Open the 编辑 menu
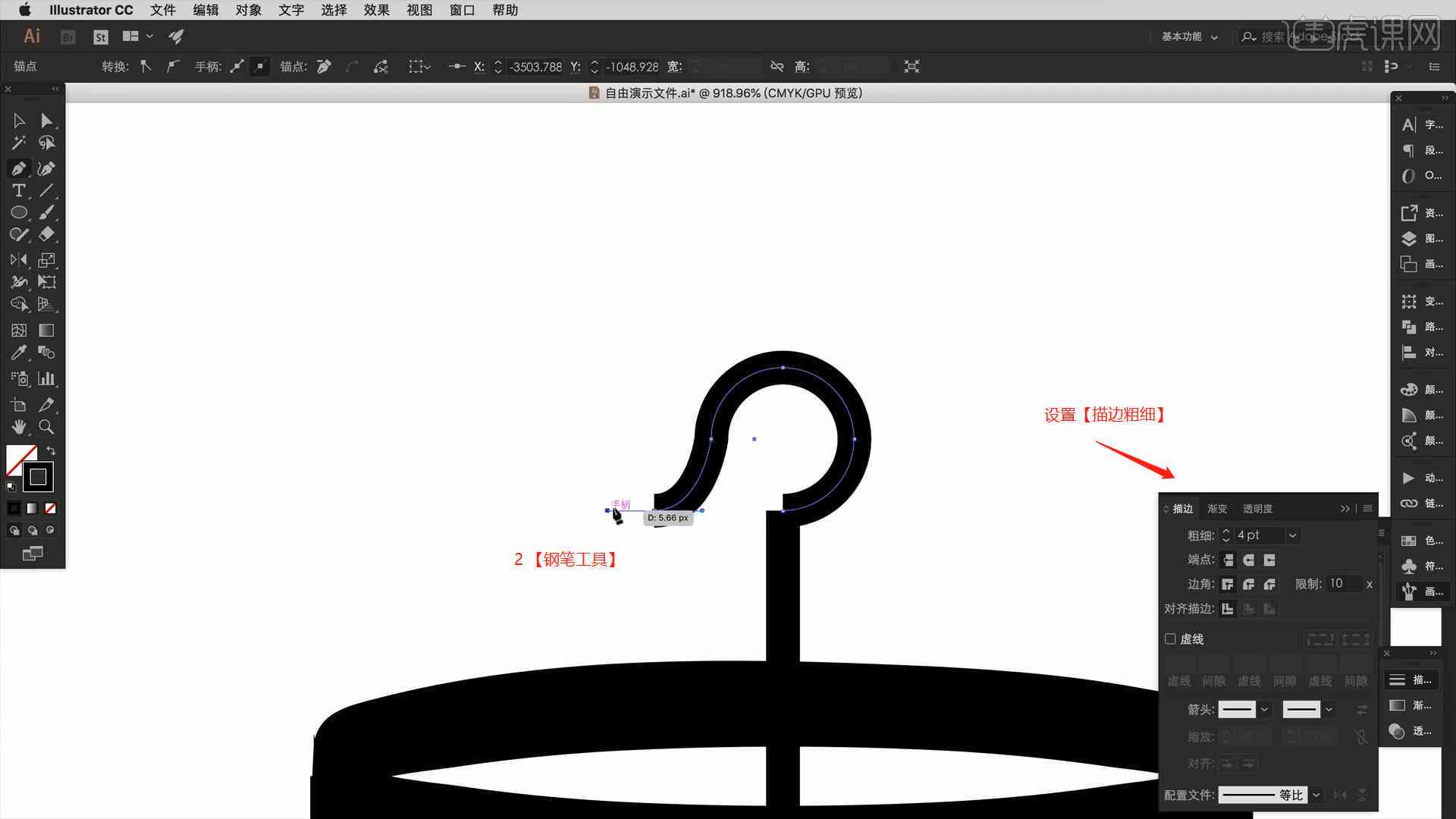 coord(206,10)
